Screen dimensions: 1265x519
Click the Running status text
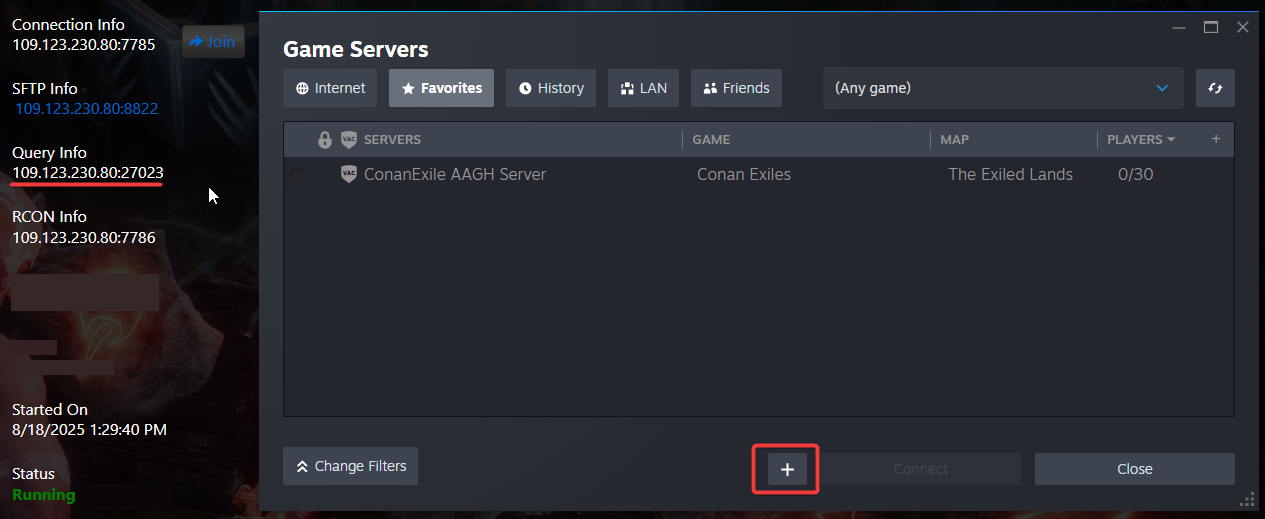point(43,494)
